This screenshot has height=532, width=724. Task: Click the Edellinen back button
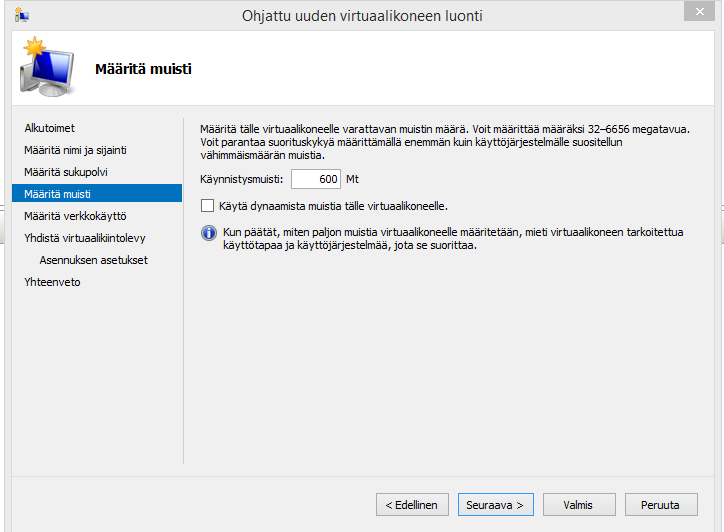tap(412, 505)
